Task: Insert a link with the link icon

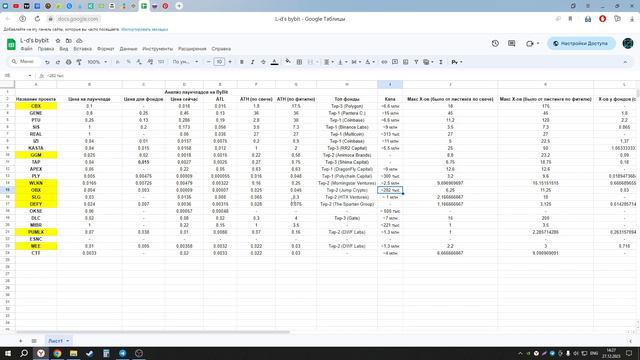Action: click(x=384, y=62)
